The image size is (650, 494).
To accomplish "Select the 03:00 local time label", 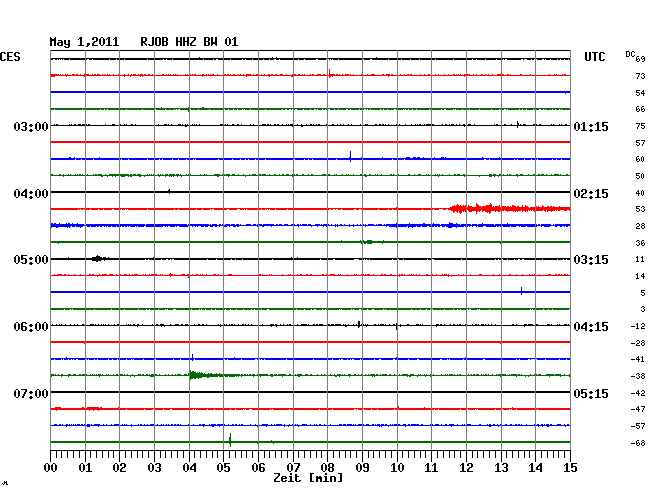I will [x=31, y=126].
